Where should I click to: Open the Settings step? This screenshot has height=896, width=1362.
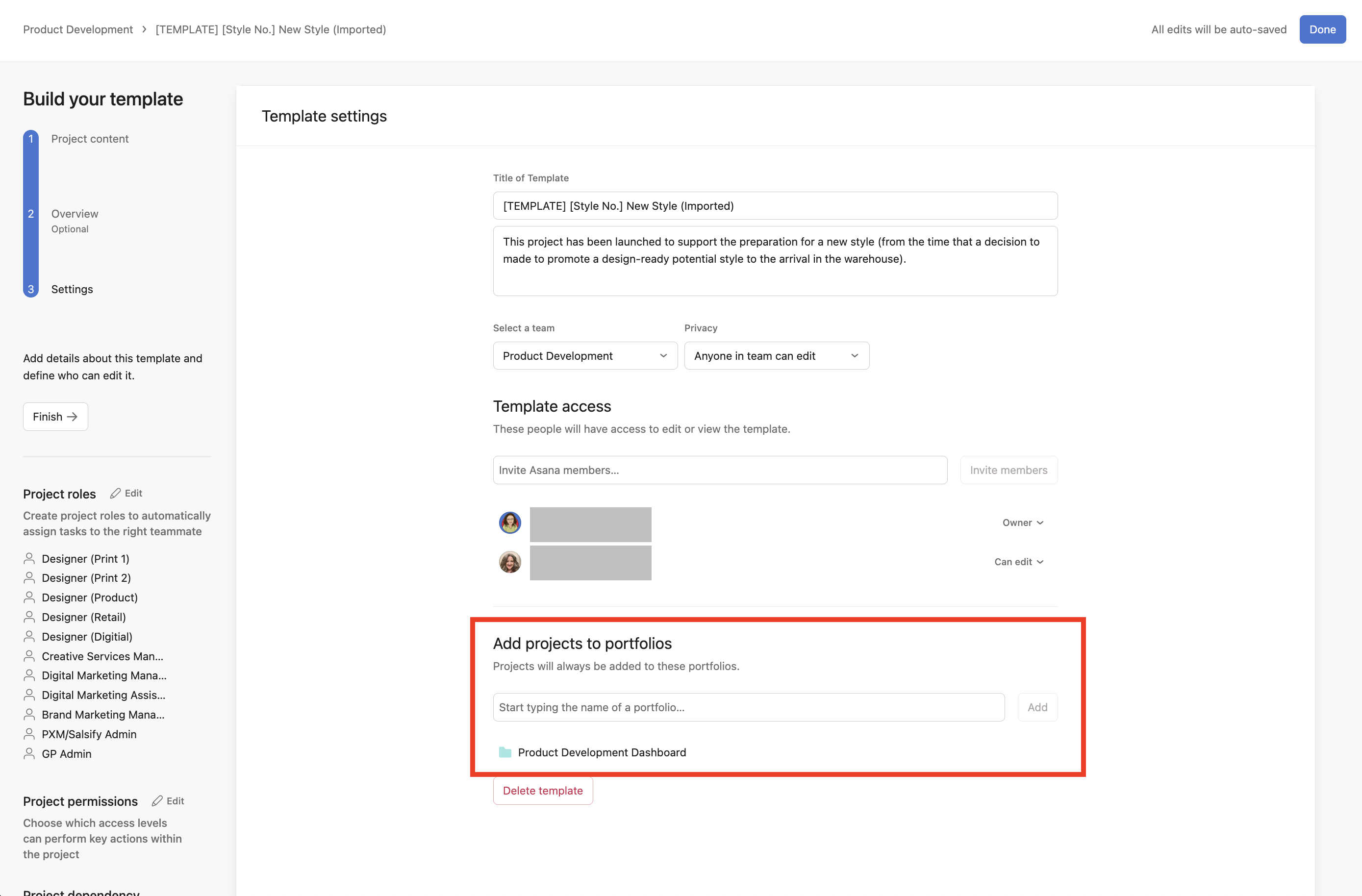coord(72,290)
